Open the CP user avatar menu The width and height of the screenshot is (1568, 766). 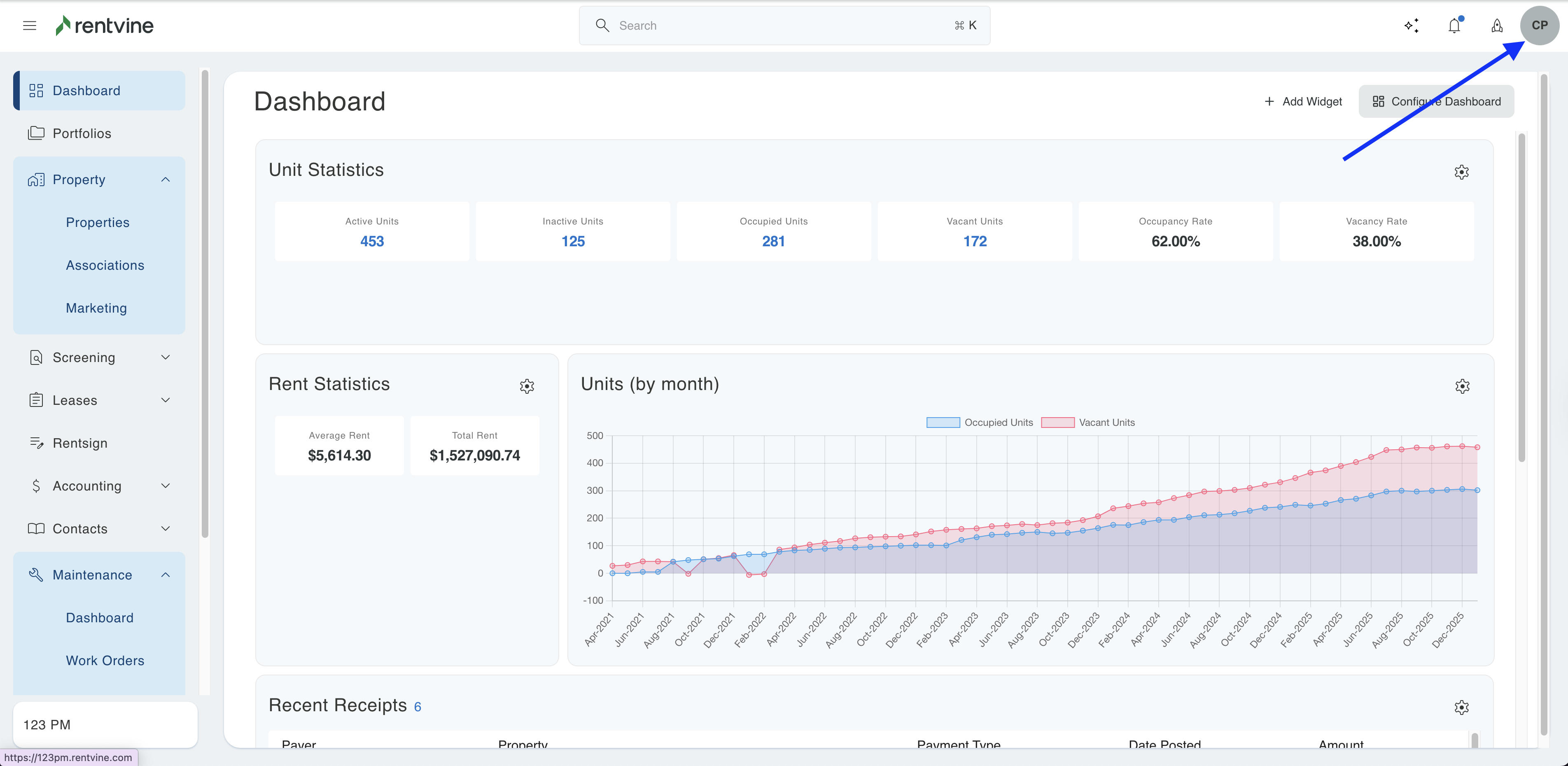[1540, 26]
